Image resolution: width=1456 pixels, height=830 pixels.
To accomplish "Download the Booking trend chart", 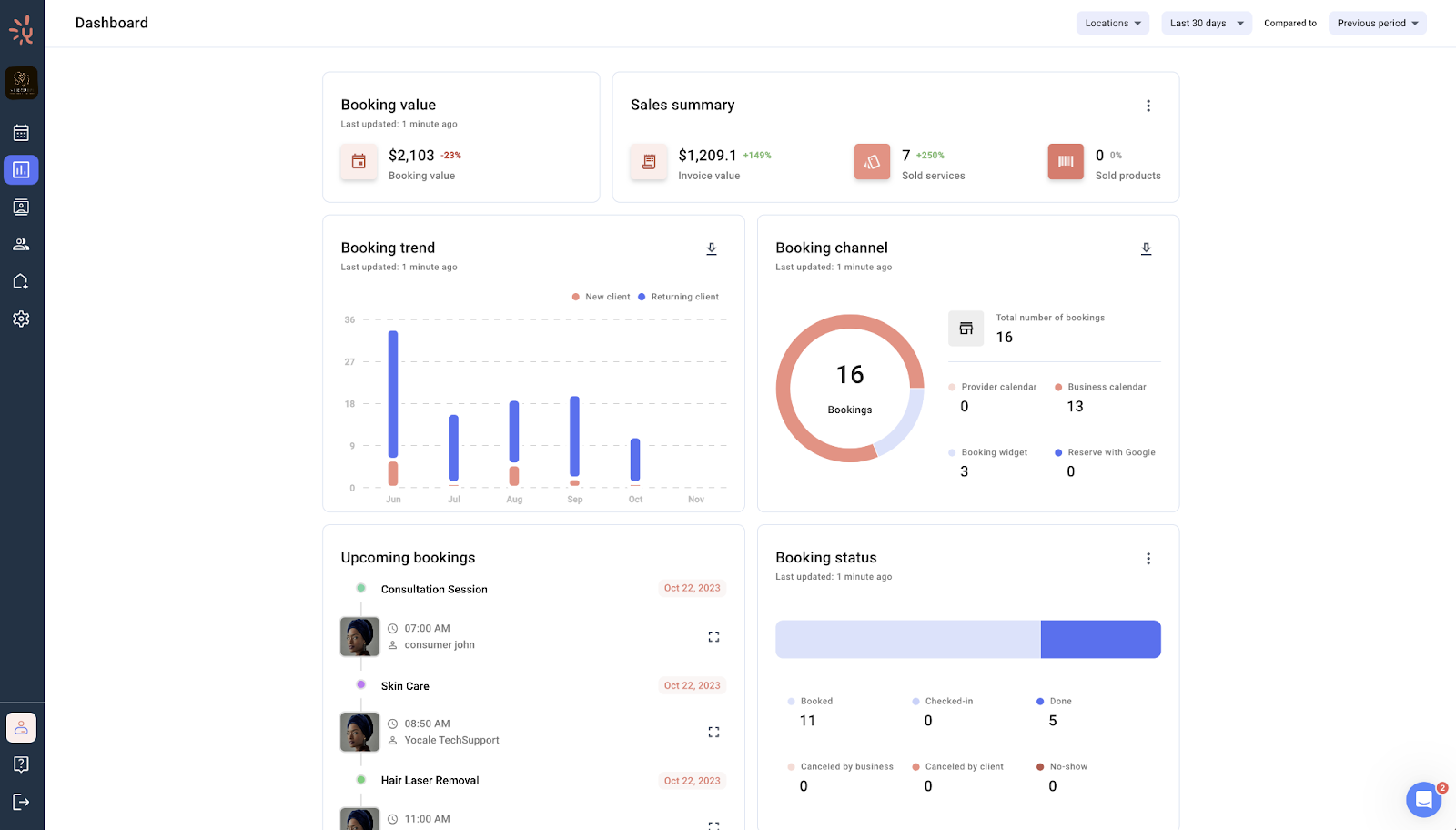I will click(x=712, y=248).
